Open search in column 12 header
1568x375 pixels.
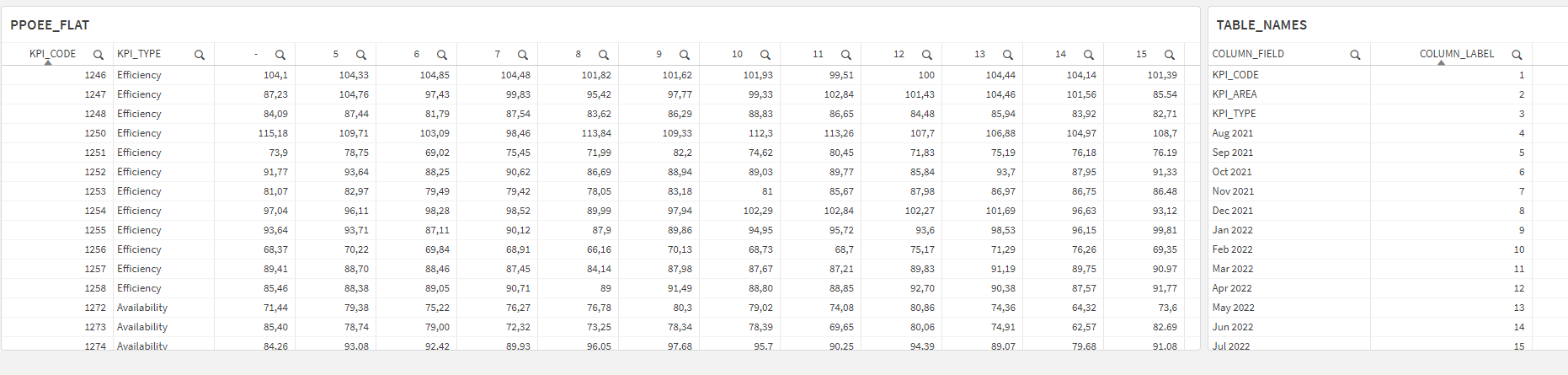(927, 55)
